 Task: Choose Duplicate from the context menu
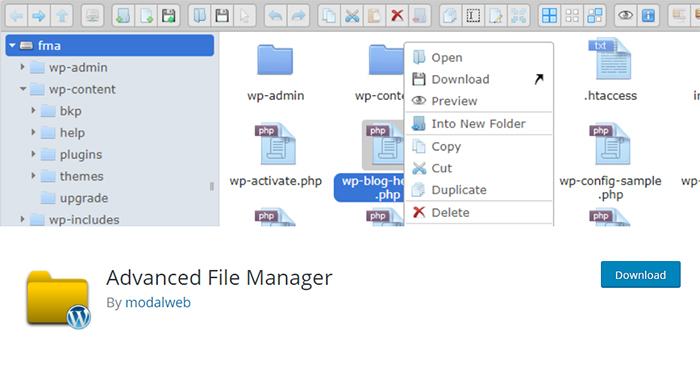tap(479, 190)
